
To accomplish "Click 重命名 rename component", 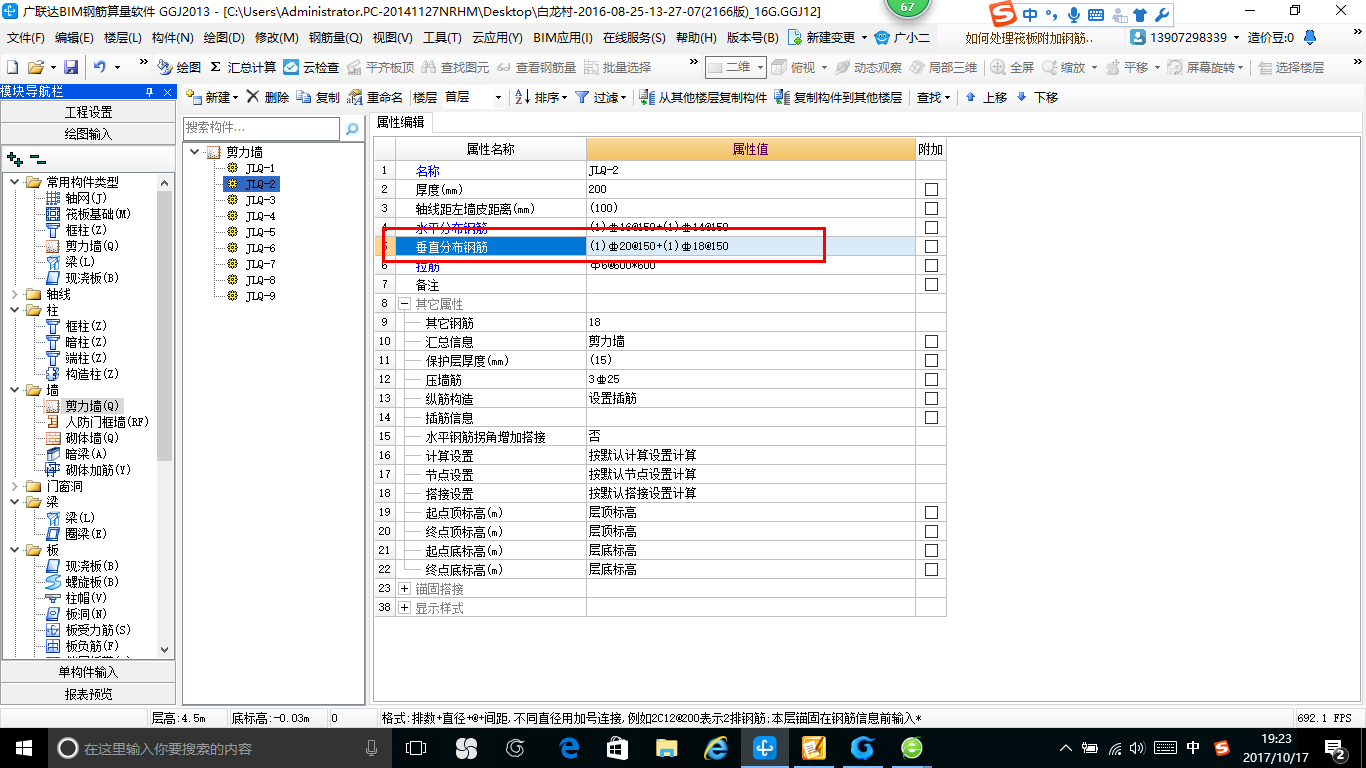I will (375, 97).
